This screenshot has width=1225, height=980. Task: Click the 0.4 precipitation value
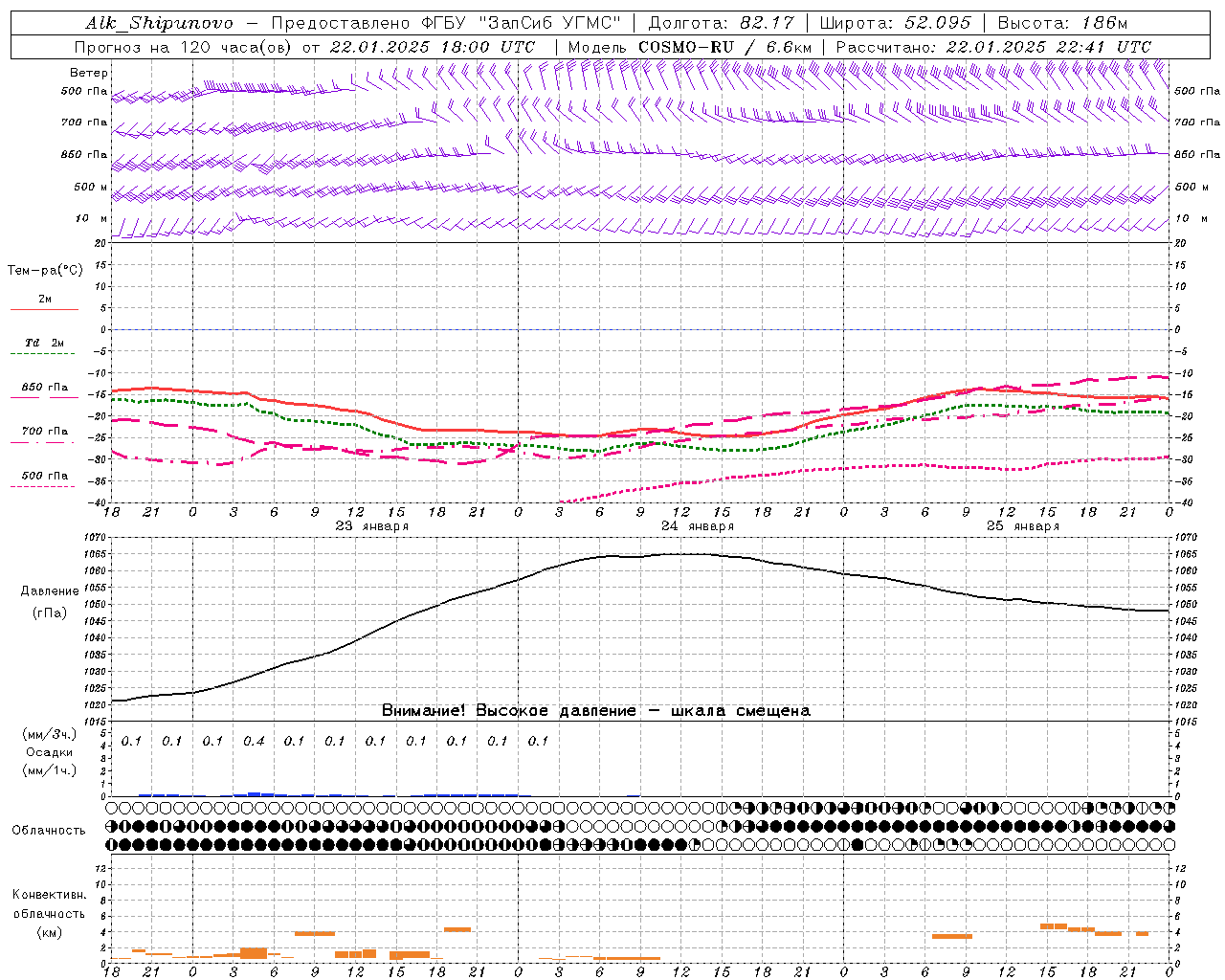tap(253, 741)
